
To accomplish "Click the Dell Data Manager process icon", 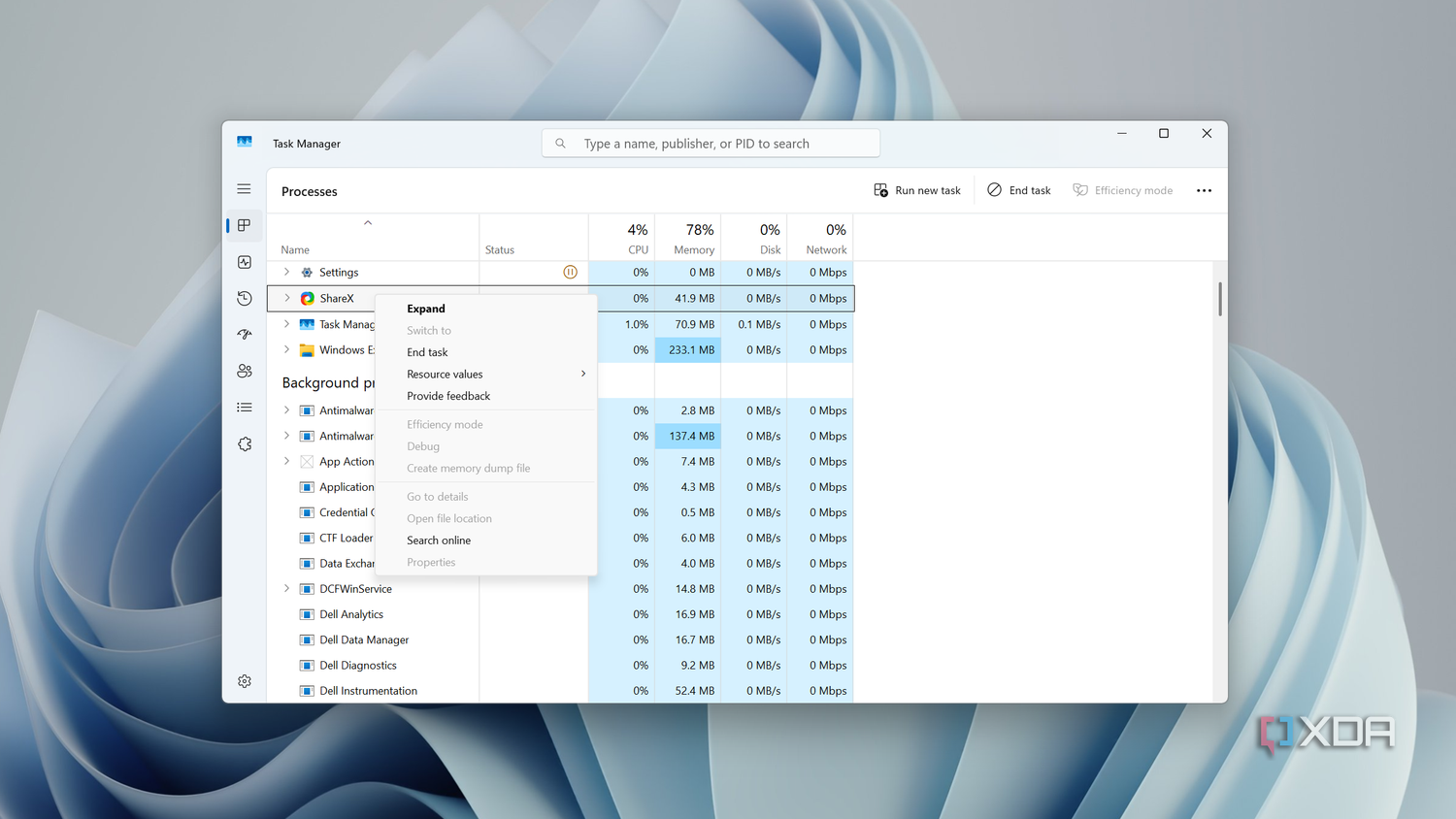I will click(x=307, y=639).
